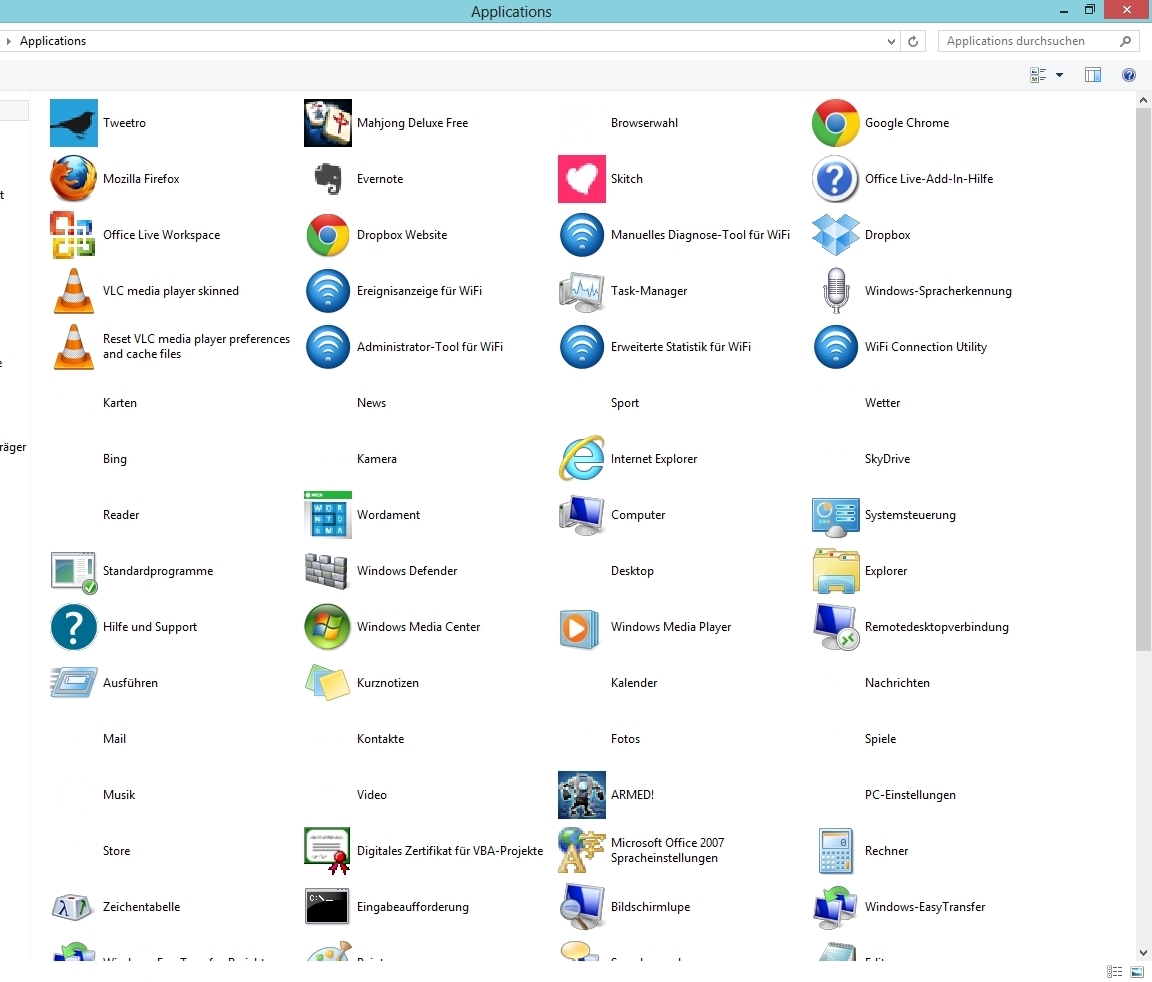Select the Kalender app label
The height and width of the screenshot is (982, 1152).
click(x=634, y=683)
